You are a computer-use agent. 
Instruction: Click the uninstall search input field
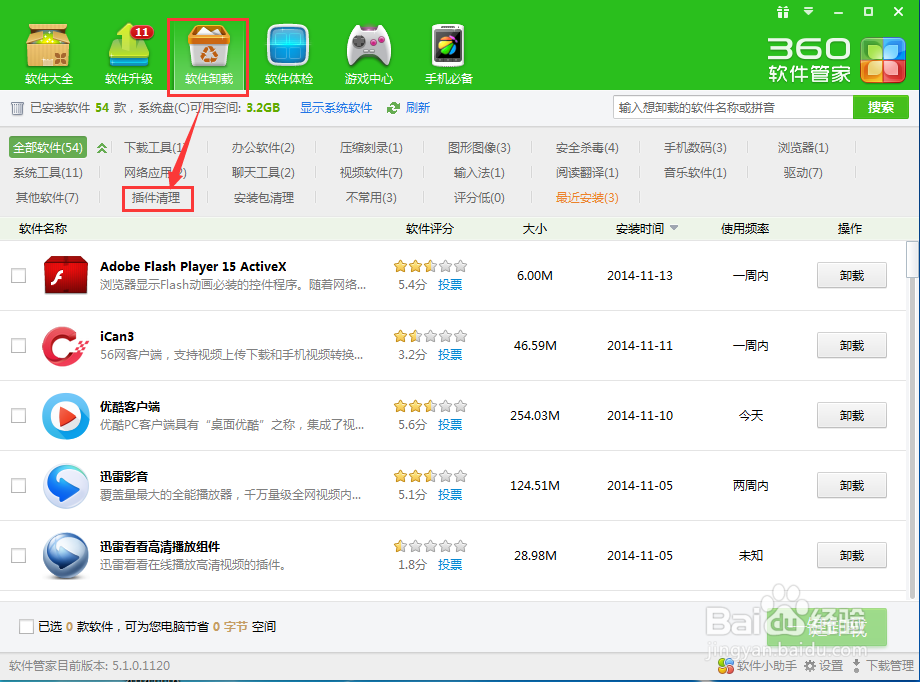coord(733,107)
